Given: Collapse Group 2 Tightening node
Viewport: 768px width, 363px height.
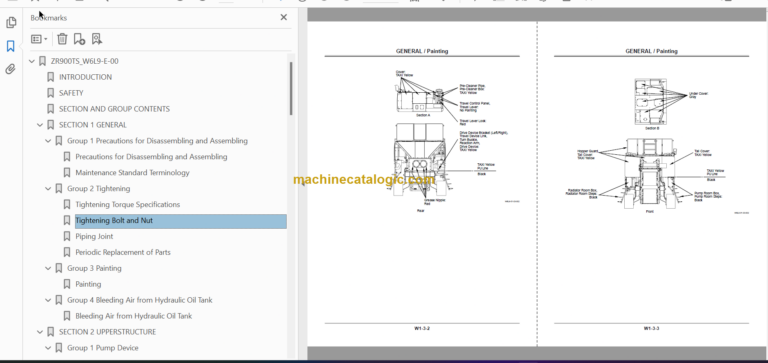Looking at the screenshot, I should coord(48,189).
